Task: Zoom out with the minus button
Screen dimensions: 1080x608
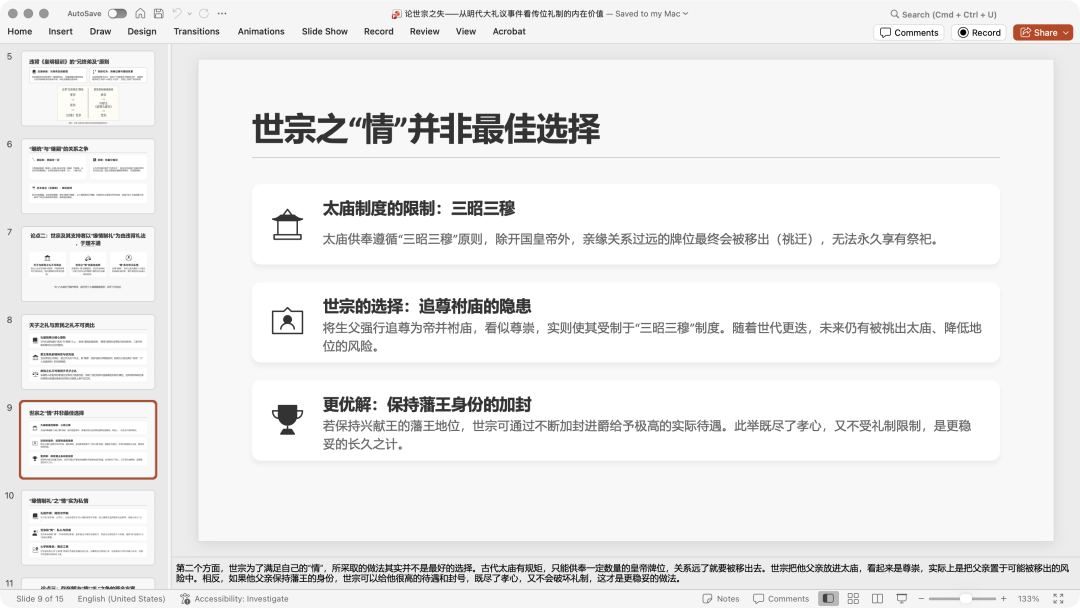Action: (922, 598)
